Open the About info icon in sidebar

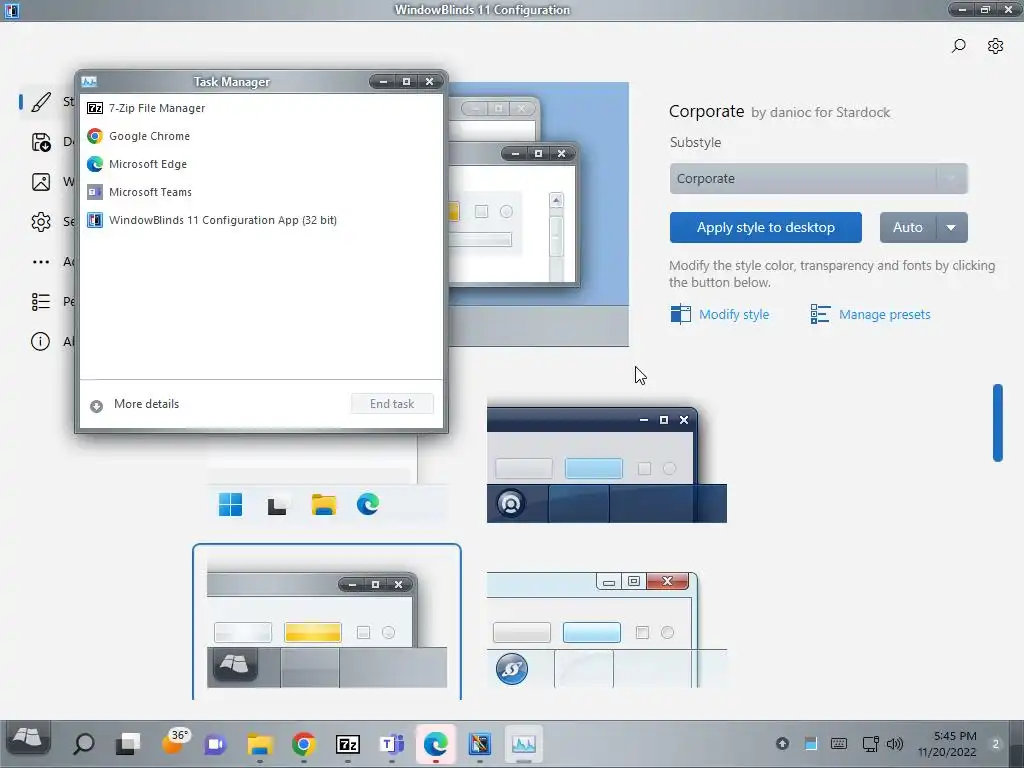point(40,342)
